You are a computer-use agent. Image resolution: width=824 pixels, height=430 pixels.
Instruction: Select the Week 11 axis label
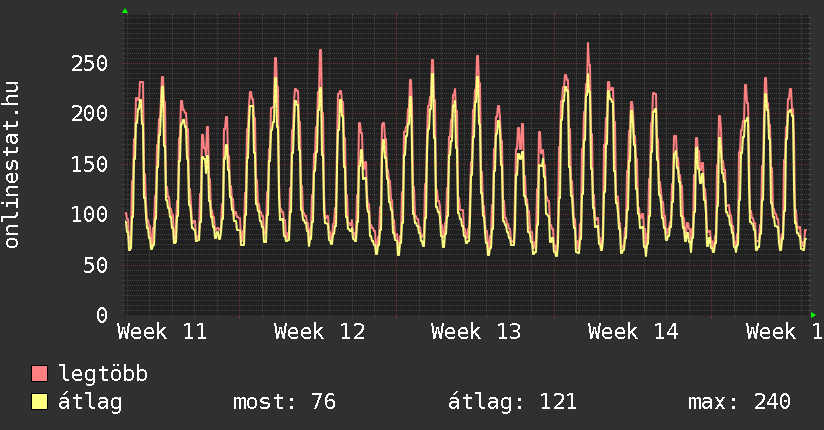[x=162, y=331]
